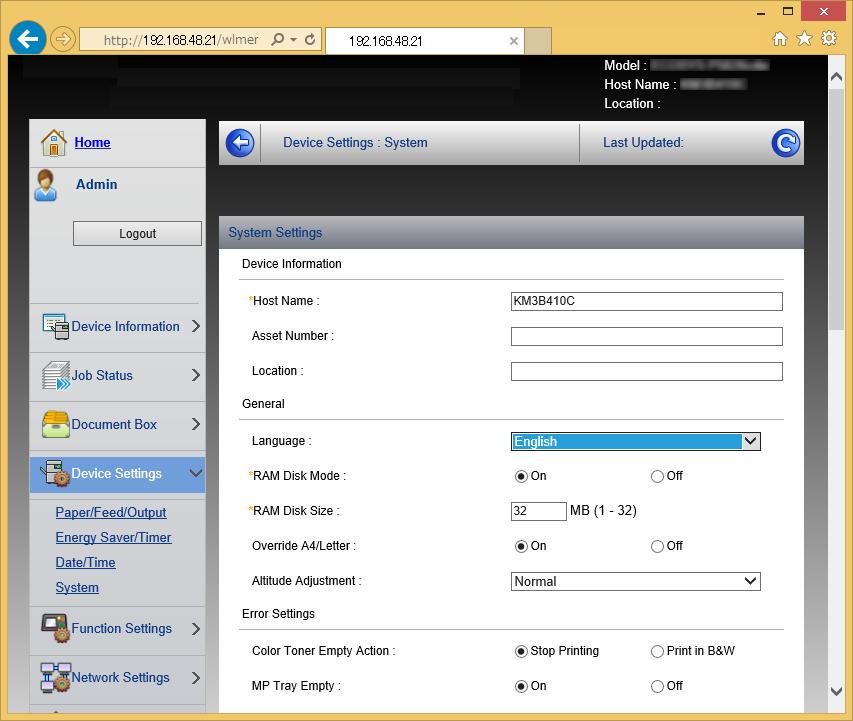853x721 pixels.
Task: Click the Job Status menu label
Action: click(102, 375)
